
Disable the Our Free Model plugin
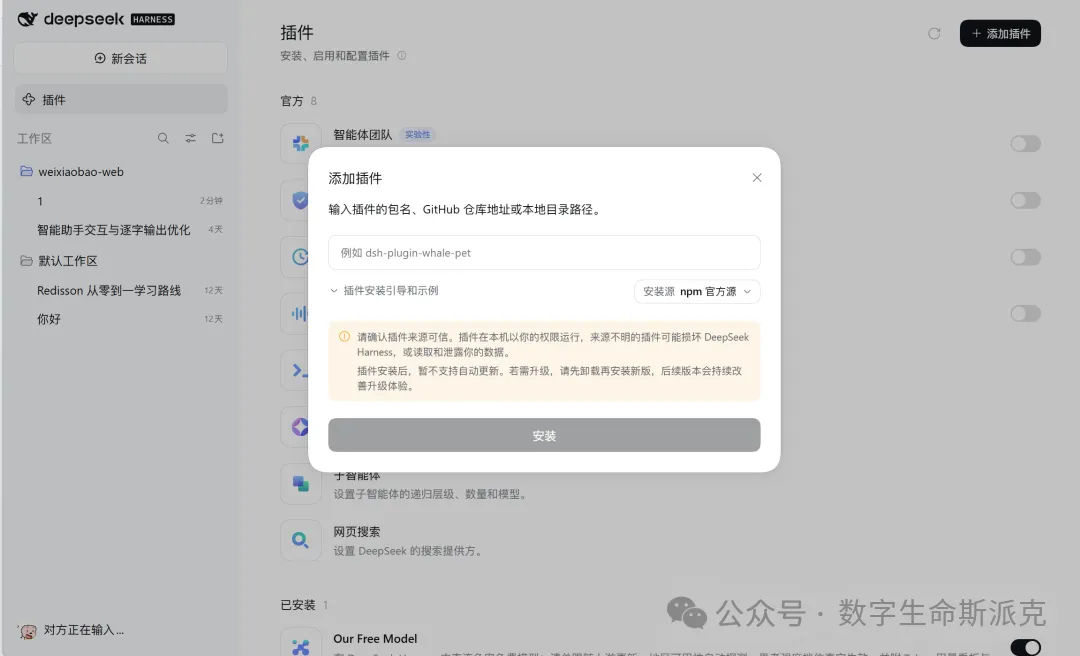click(x=1026, y=647)
